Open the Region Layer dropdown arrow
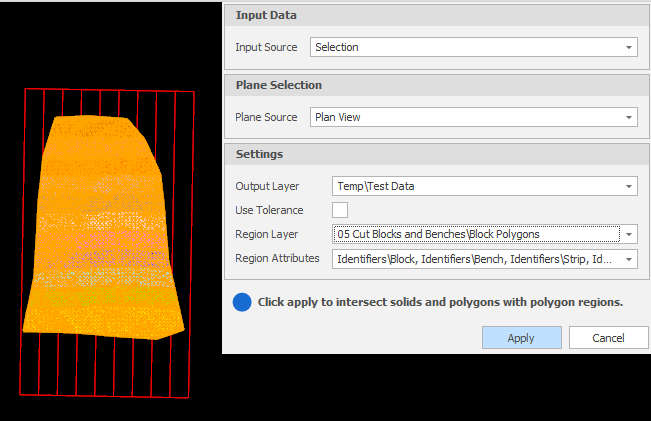651x421 pixels. (x=629, y=235)
